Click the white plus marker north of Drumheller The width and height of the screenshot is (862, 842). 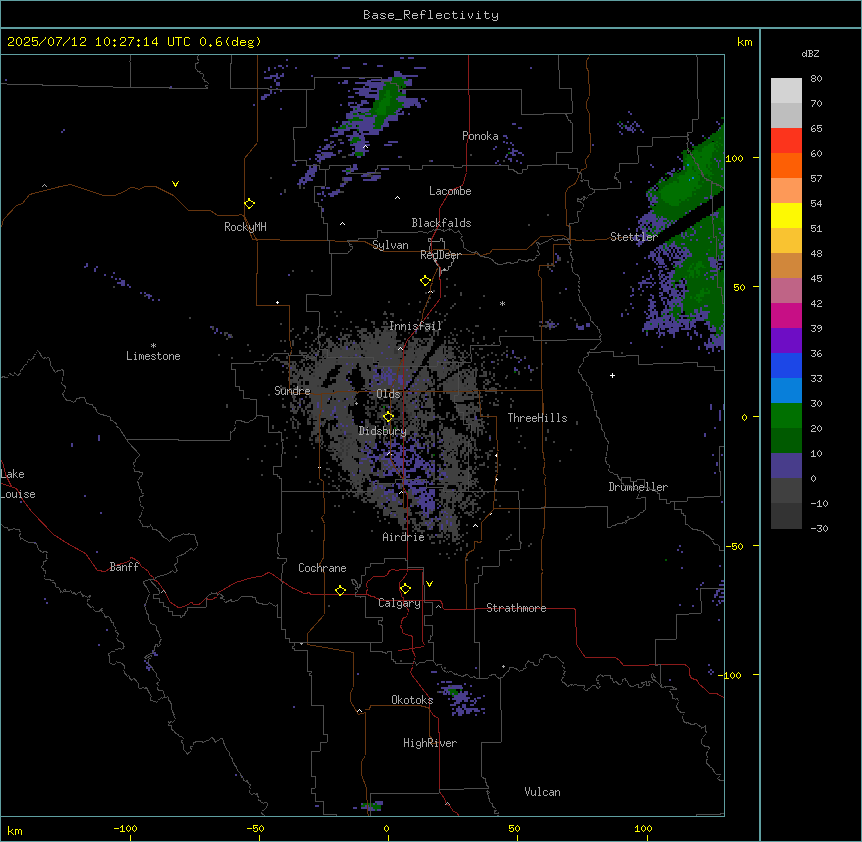[612, 375]
